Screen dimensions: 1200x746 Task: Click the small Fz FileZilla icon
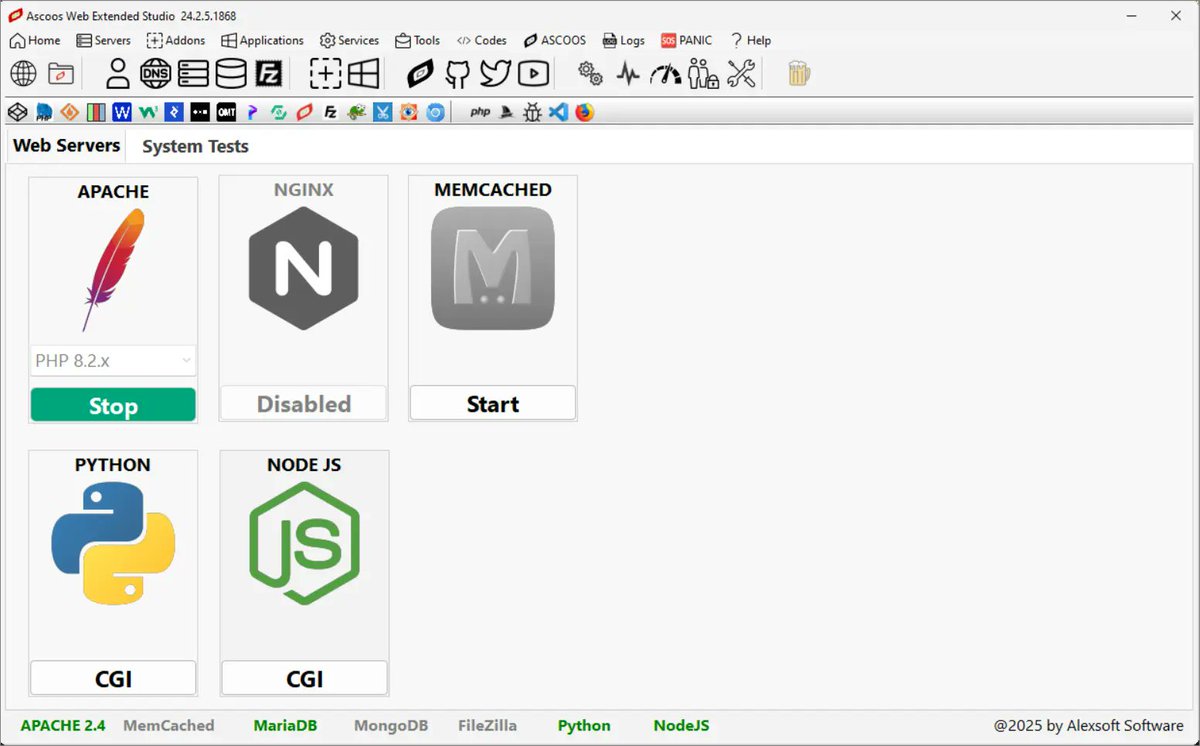coord(331,112)
